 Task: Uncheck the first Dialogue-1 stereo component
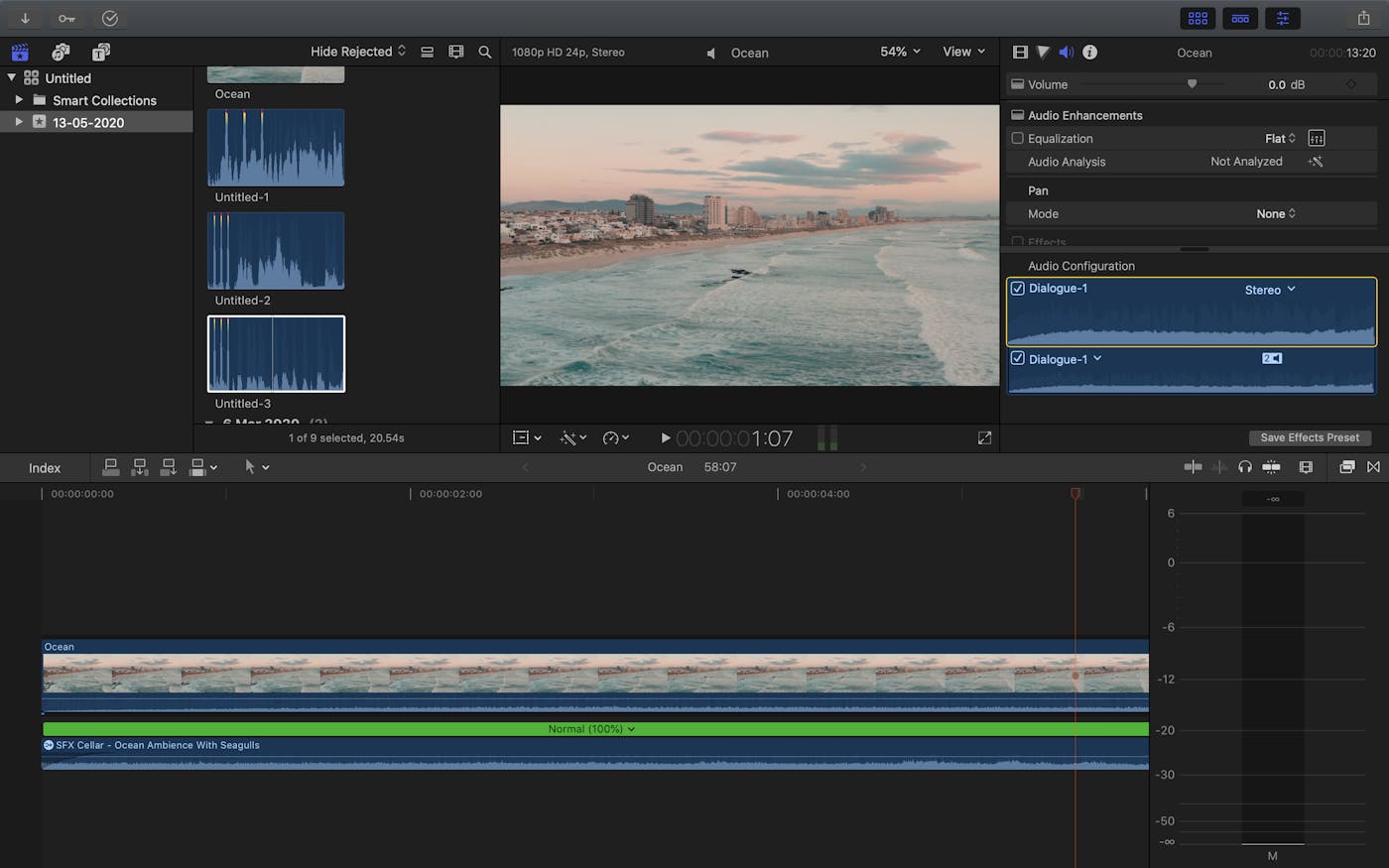click(1017, 289)
